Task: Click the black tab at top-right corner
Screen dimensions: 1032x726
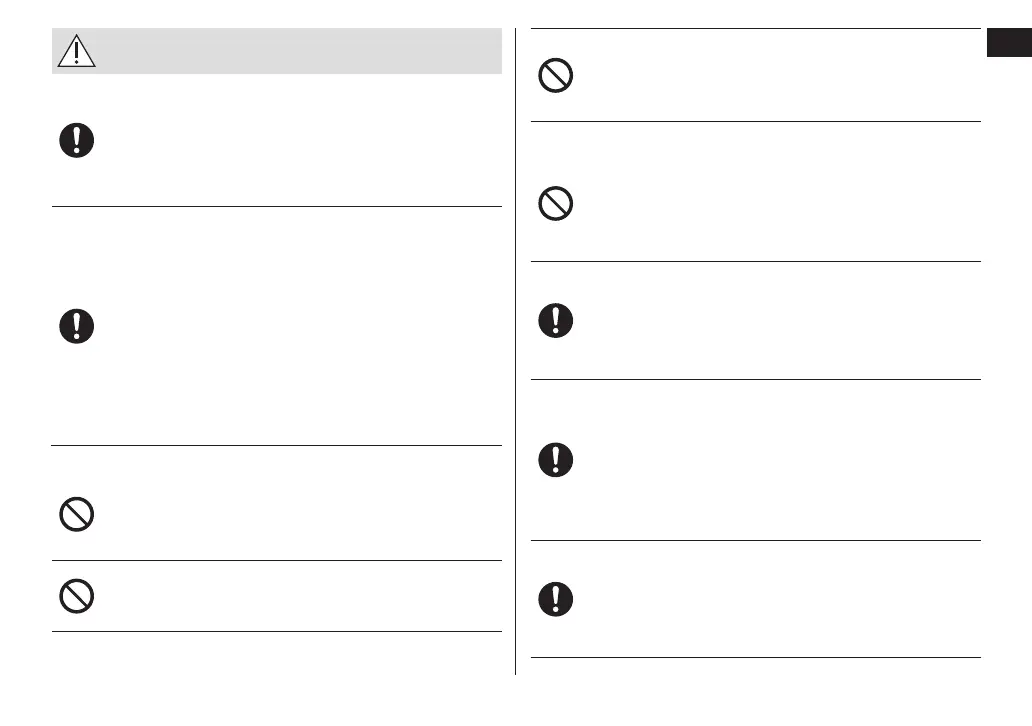Action: click(1009, 45)
